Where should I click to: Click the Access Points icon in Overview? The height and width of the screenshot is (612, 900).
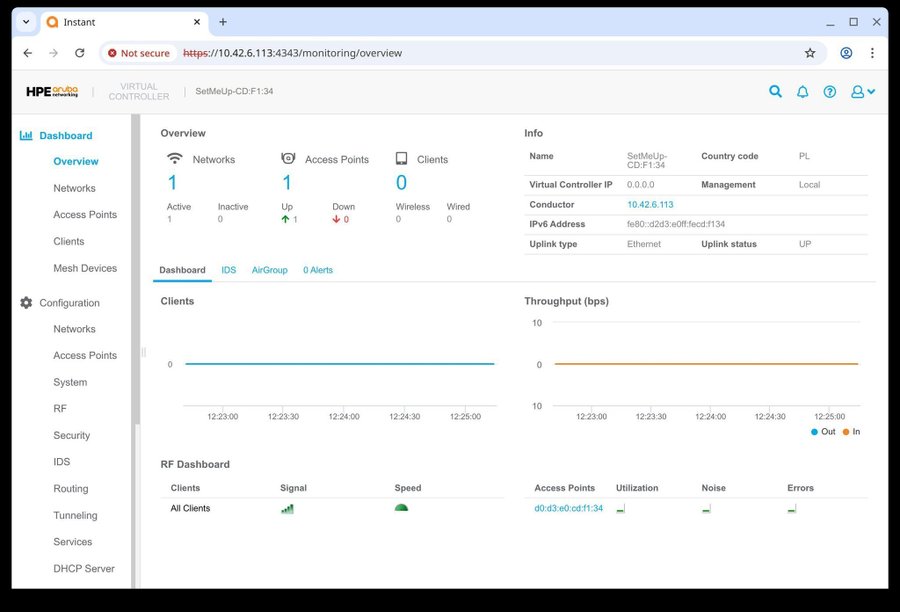pos(288,159)
